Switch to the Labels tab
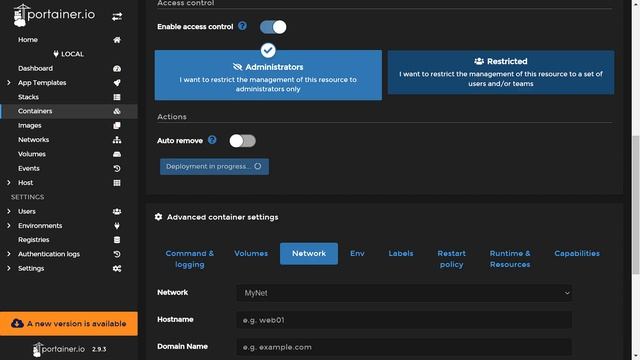640x360 pixels. click(401, 253)
